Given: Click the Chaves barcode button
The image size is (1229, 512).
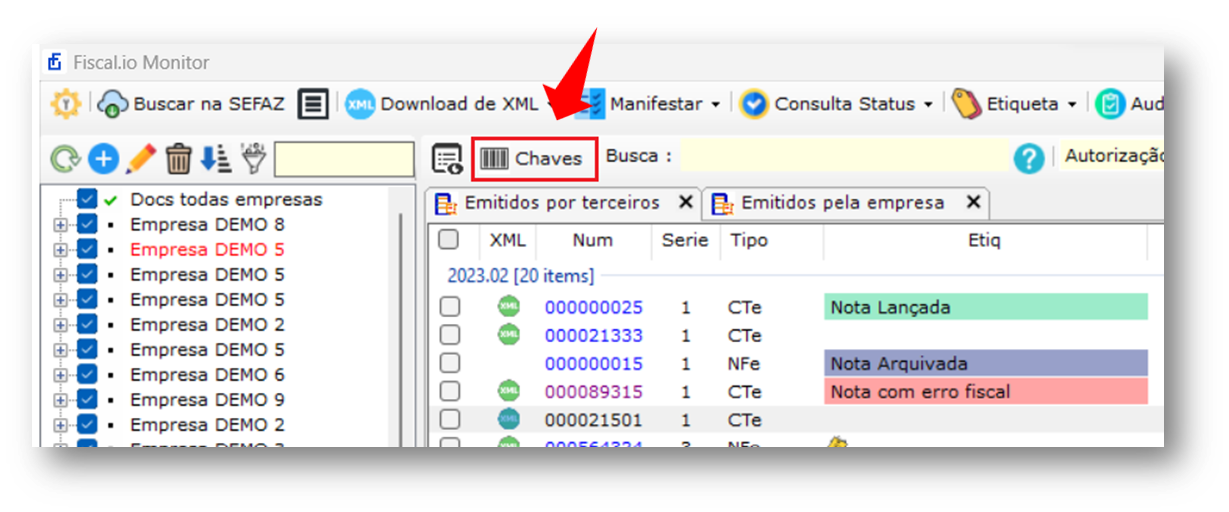Looking at the screenshot, I should coord(534,159).
